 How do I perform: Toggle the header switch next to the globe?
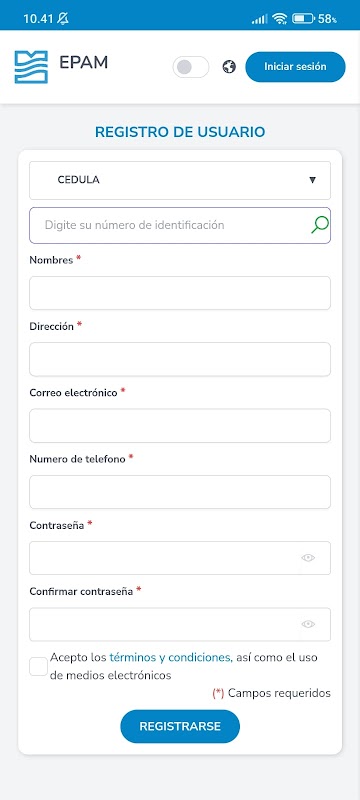pyautogui.click(x=191, y=67)
